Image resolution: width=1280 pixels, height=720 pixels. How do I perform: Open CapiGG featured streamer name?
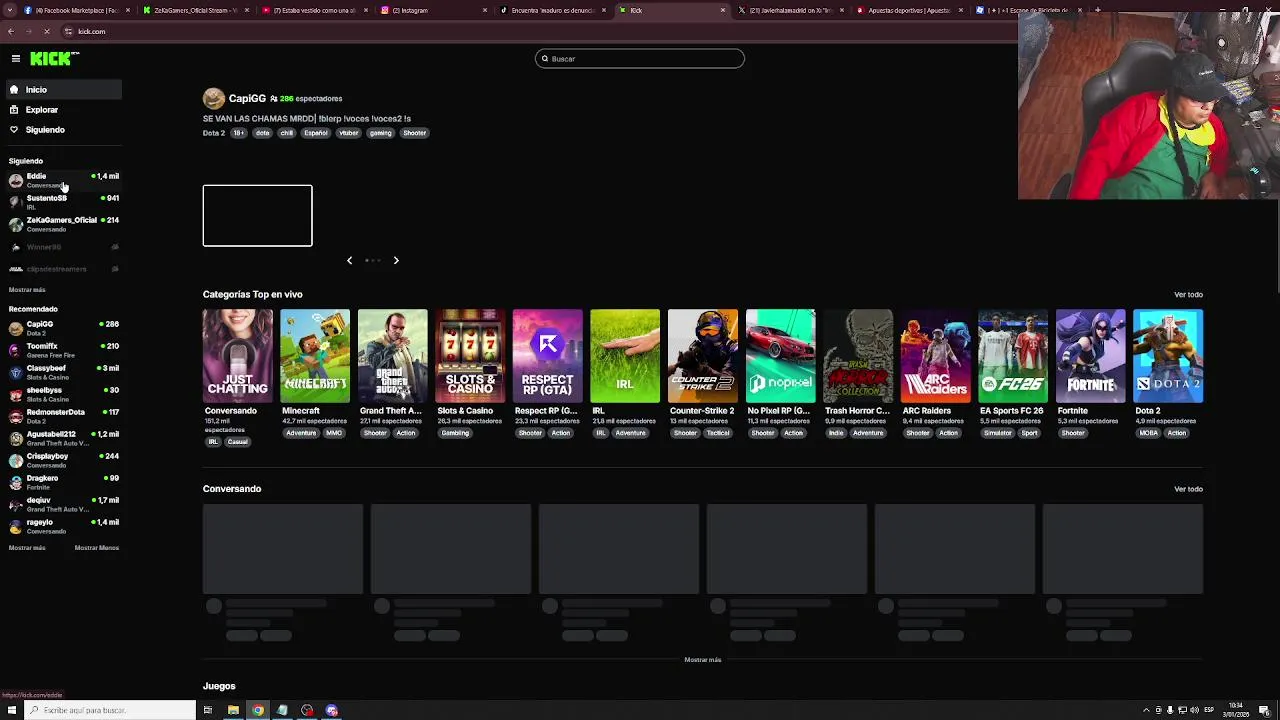pyautogui.click(x=247, y=98)
